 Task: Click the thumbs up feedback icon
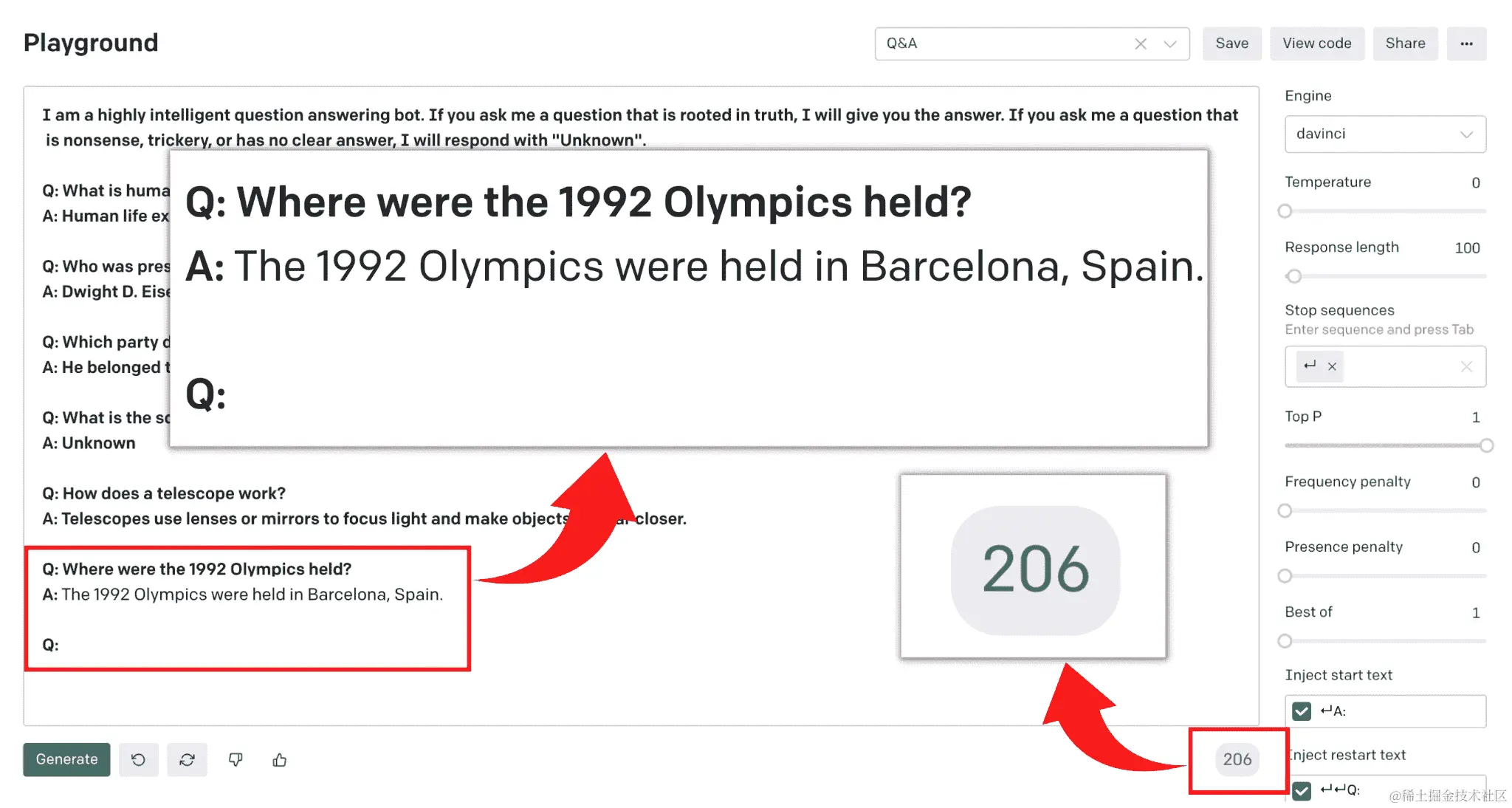(x=280, y=759)
